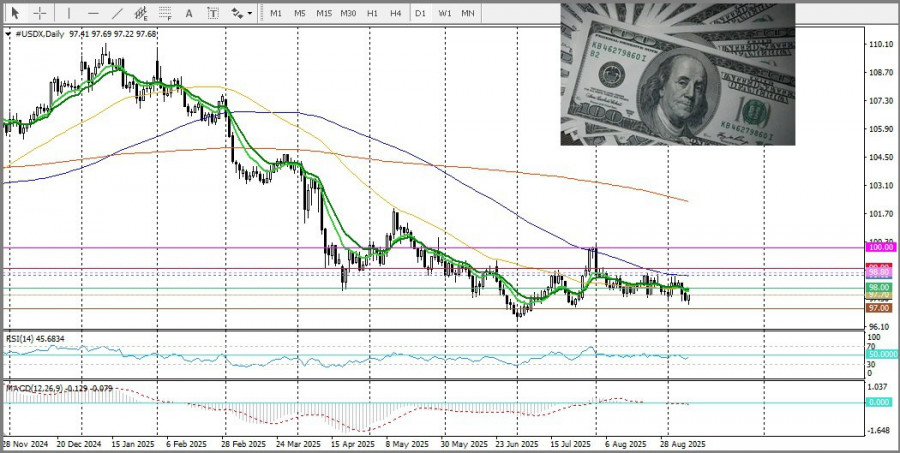Select the Fibonacci retracement tool
Image resolution: width=900 pixels, height=453 pixels.
(x=165, y=14)
